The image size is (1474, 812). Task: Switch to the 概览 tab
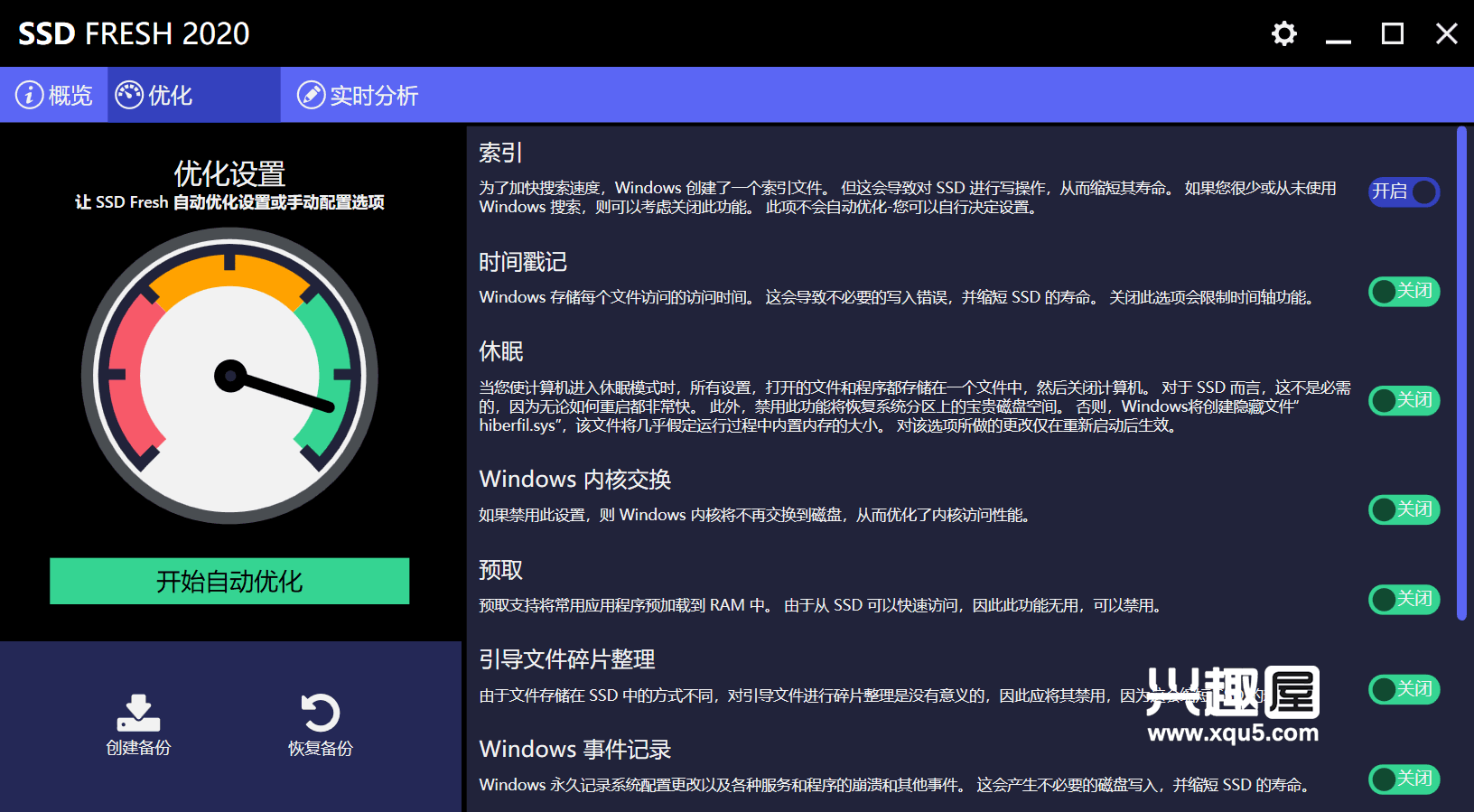point(54,95)
